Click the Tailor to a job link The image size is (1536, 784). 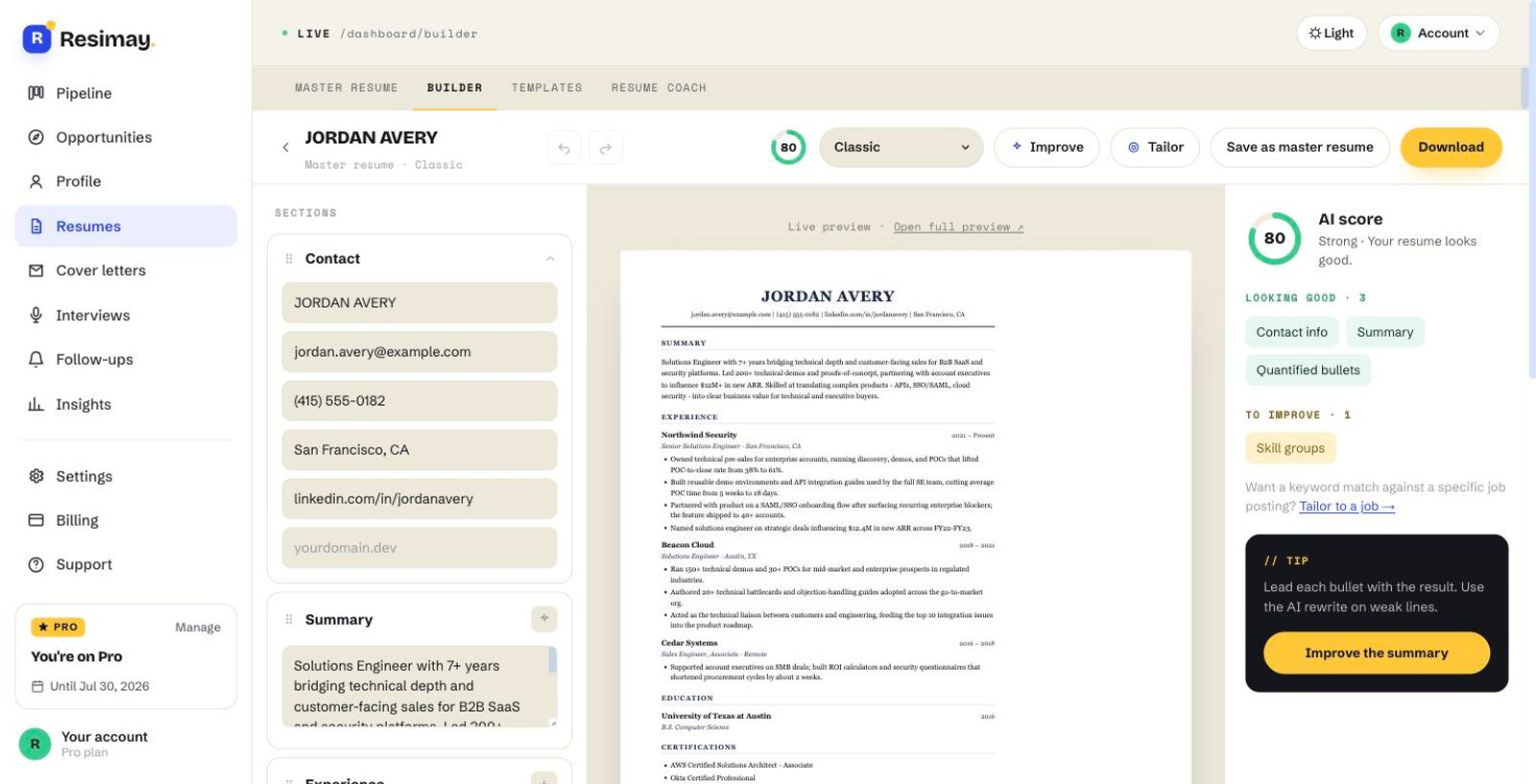pos(1347,507)
